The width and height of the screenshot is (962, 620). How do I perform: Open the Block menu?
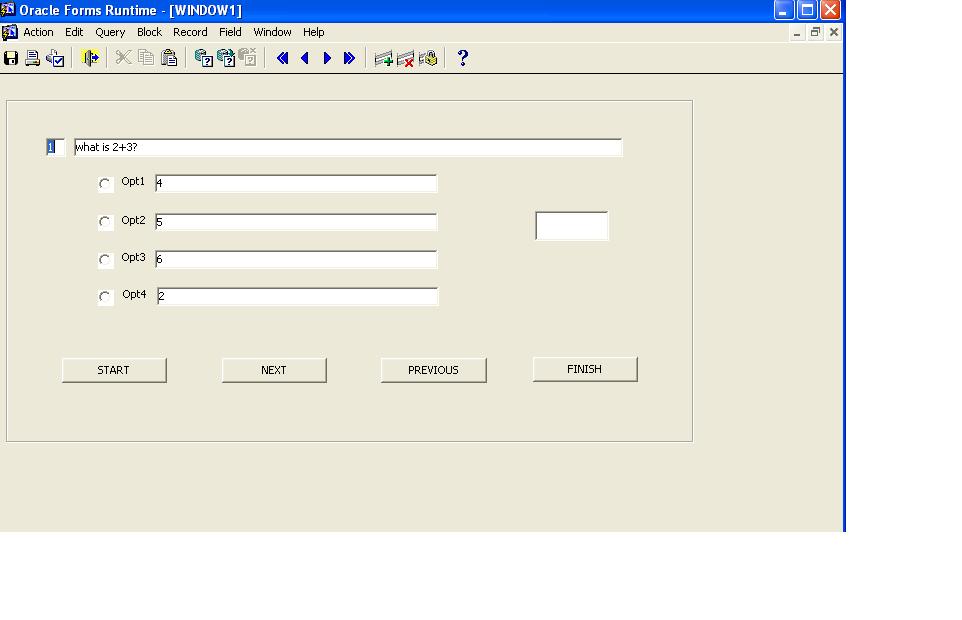click(149, 32)
